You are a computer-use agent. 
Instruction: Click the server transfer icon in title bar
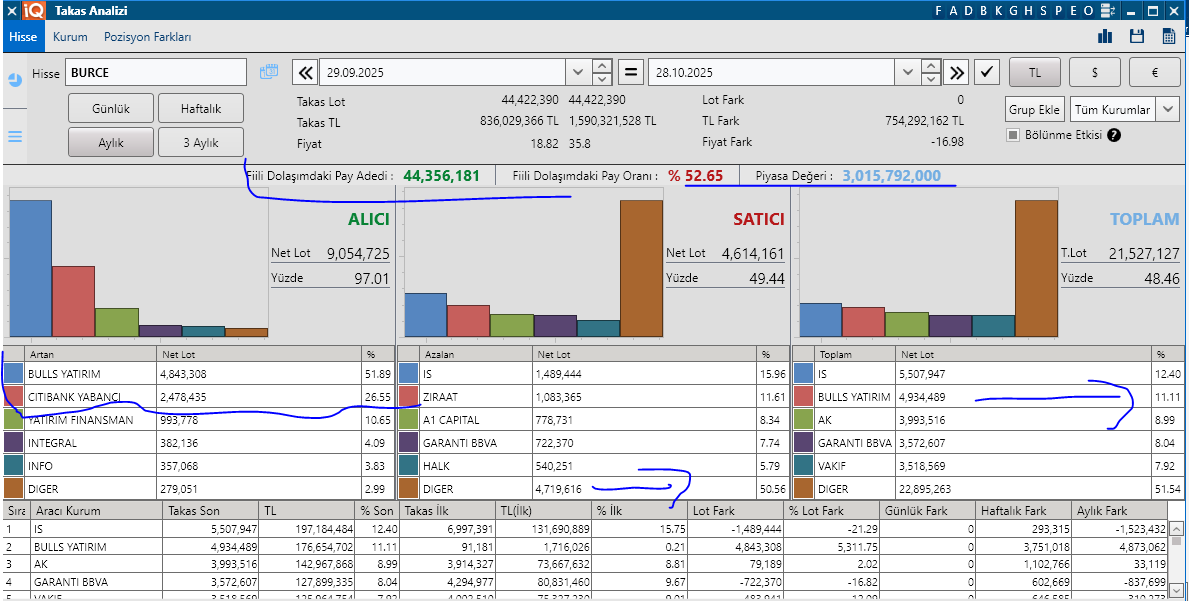pos(1107,11)
